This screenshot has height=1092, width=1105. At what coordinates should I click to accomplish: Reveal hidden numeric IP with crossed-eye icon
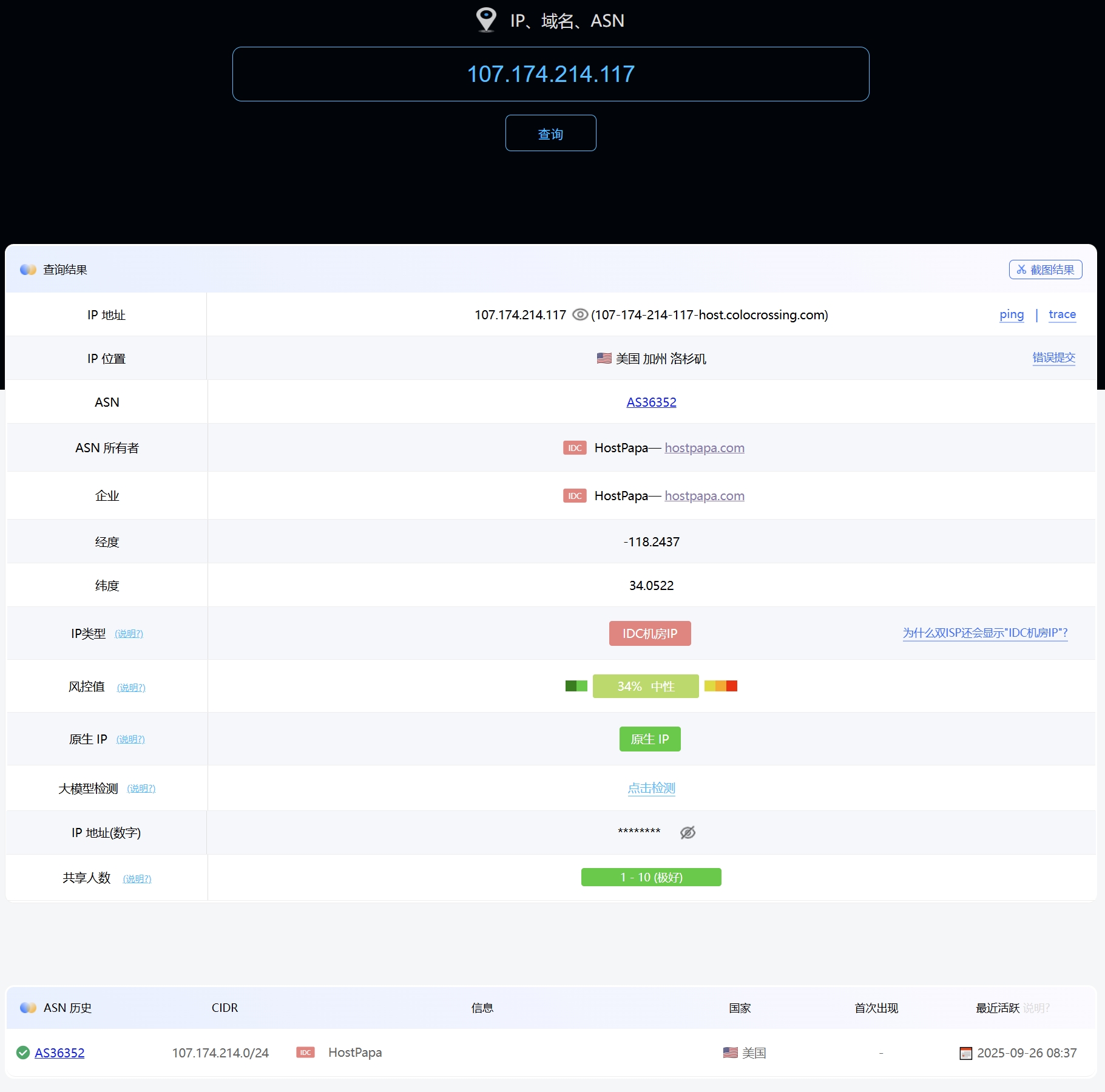pos(688,833)
